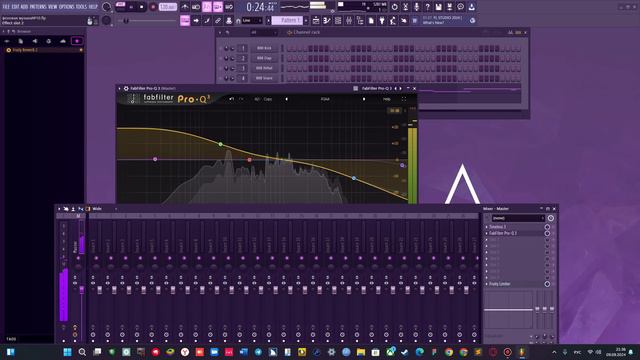This screenshot has width=640, height=360.
Task: Open the EDIT menu
Action: pos(16,7)
